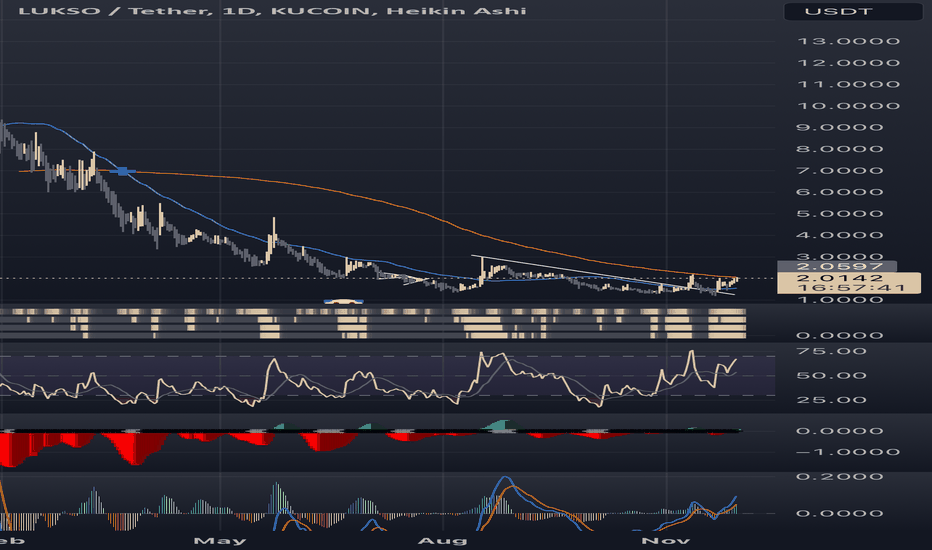The width and height of the screenshot is (932, 550).
Task: Click the 1.0000 price axis label
Action: [839, 299]
